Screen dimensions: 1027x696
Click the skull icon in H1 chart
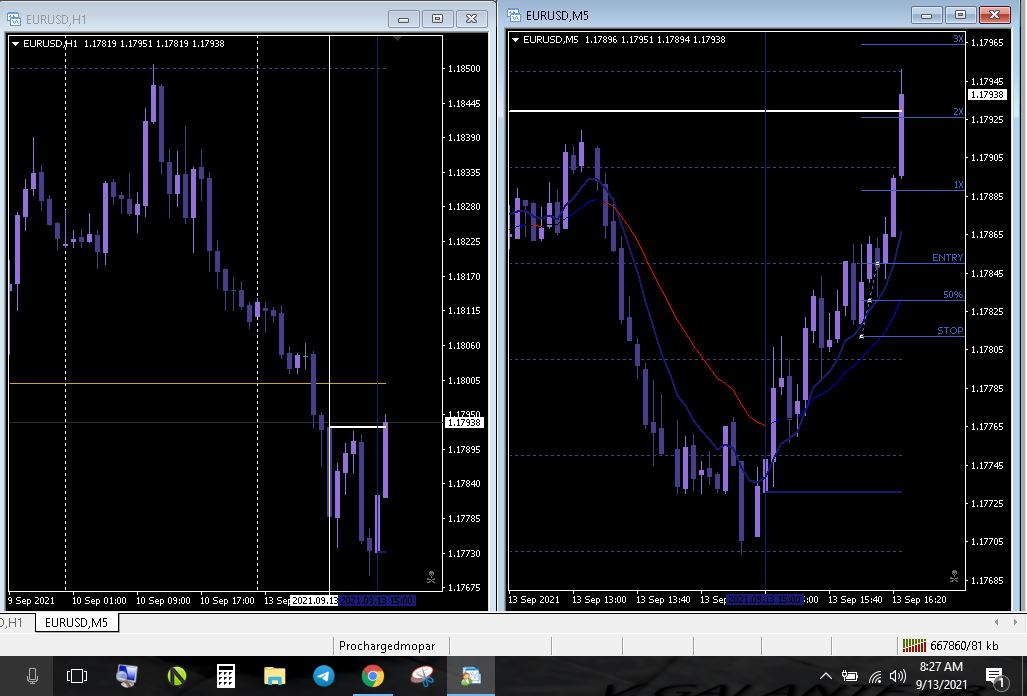(431, 577)
